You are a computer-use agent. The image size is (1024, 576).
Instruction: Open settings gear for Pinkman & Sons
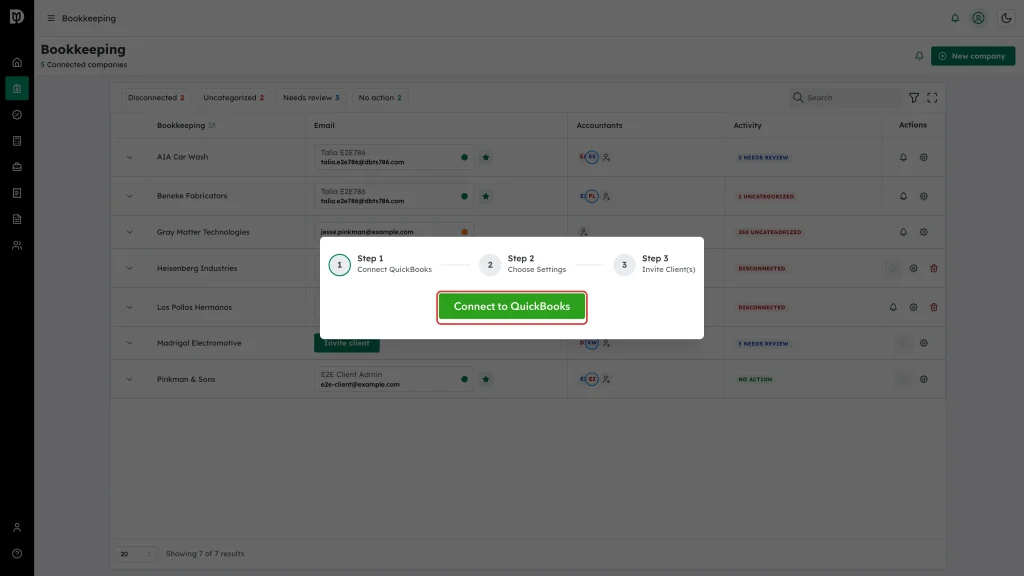click(923, 379)
